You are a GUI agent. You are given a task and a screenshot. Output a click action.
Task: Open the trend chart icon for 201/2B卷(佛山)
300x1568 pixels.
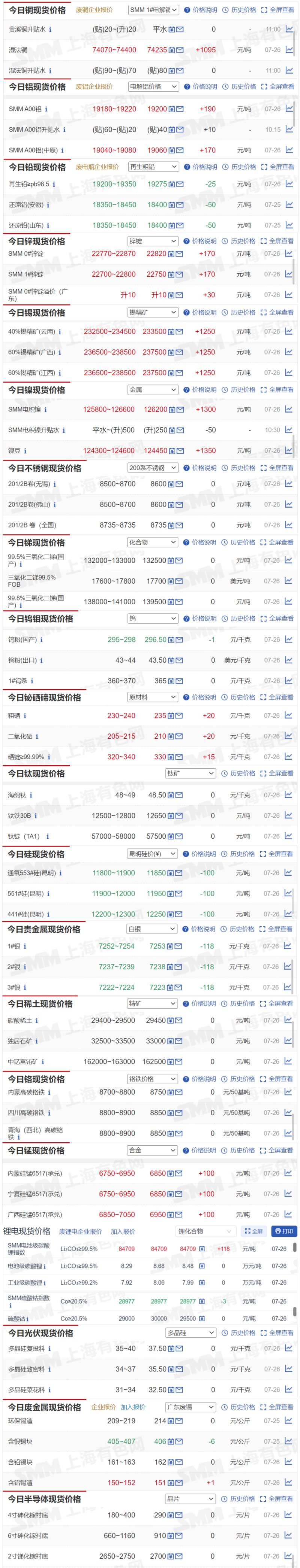(x=288, y=505)
